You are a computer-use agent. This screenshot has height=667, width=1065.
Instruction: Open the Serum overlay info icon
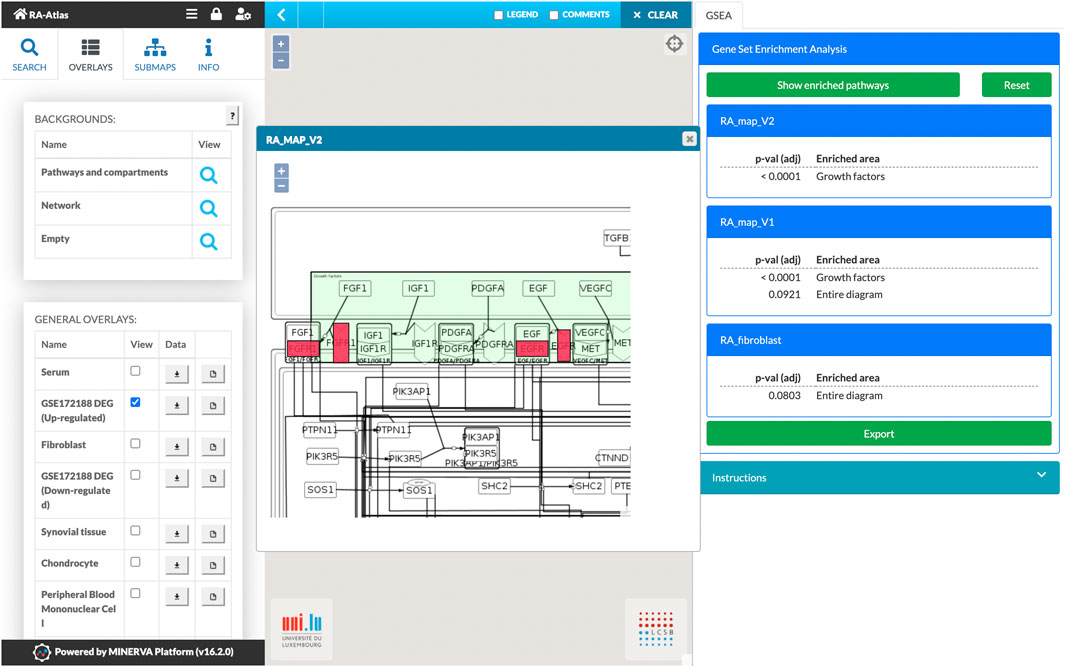coord(213,374)
